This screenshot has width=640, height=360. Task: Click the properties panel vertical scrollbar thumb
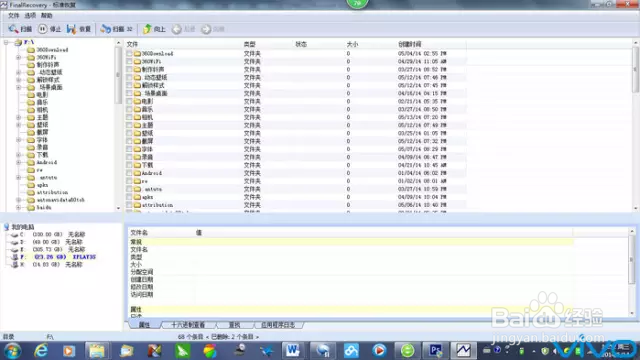click(632, 260)
